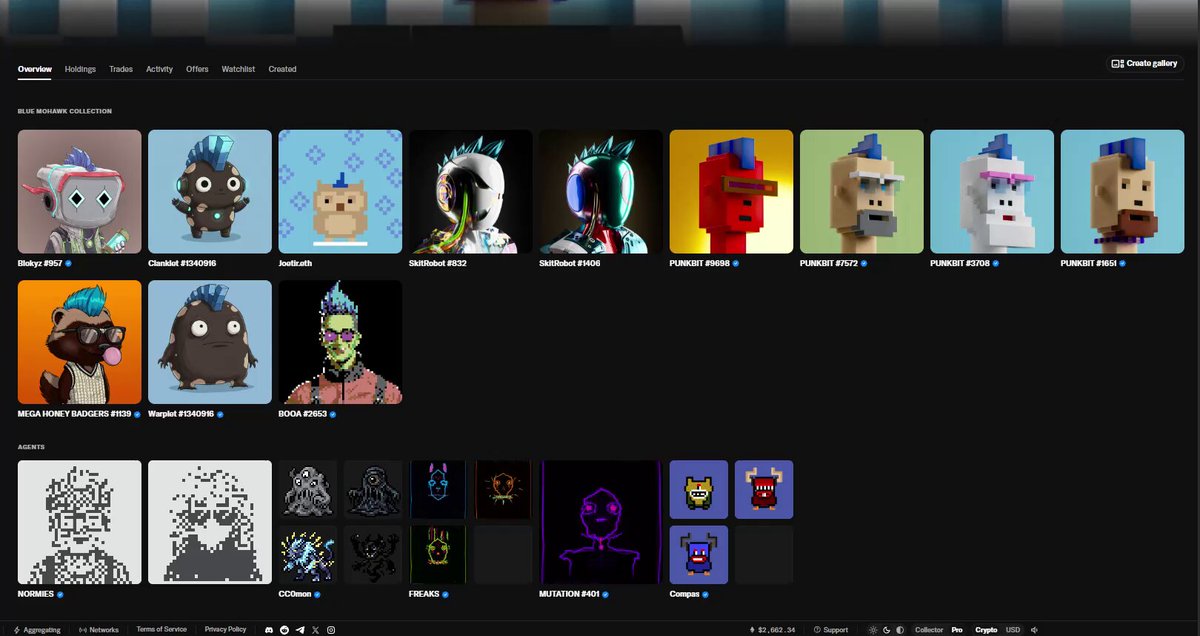Open the Trades tab

pyautogui.click(x=121, y=69)
